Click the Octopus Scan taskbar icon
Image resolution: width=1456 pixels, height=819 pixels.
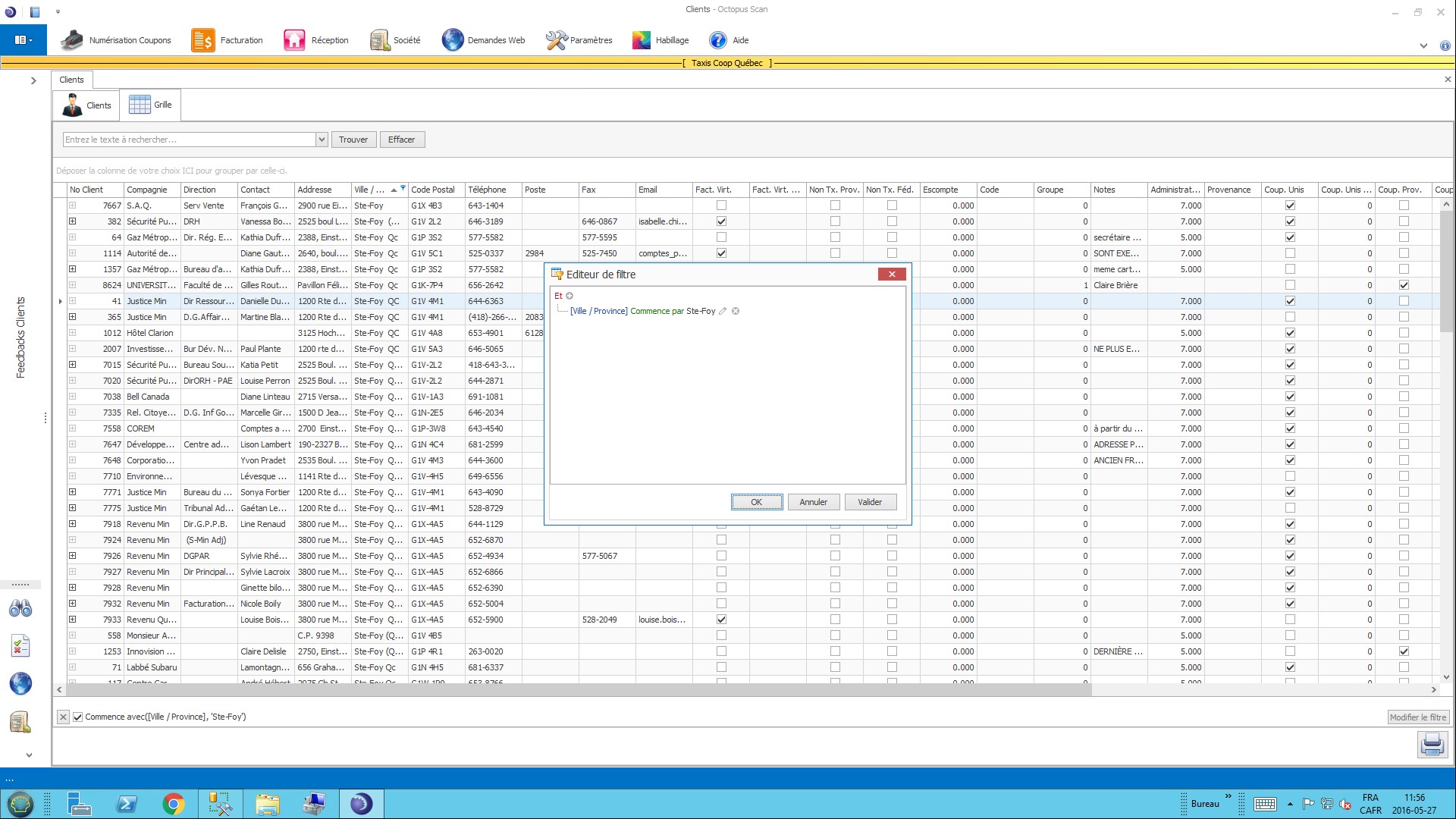pos(361,804)
